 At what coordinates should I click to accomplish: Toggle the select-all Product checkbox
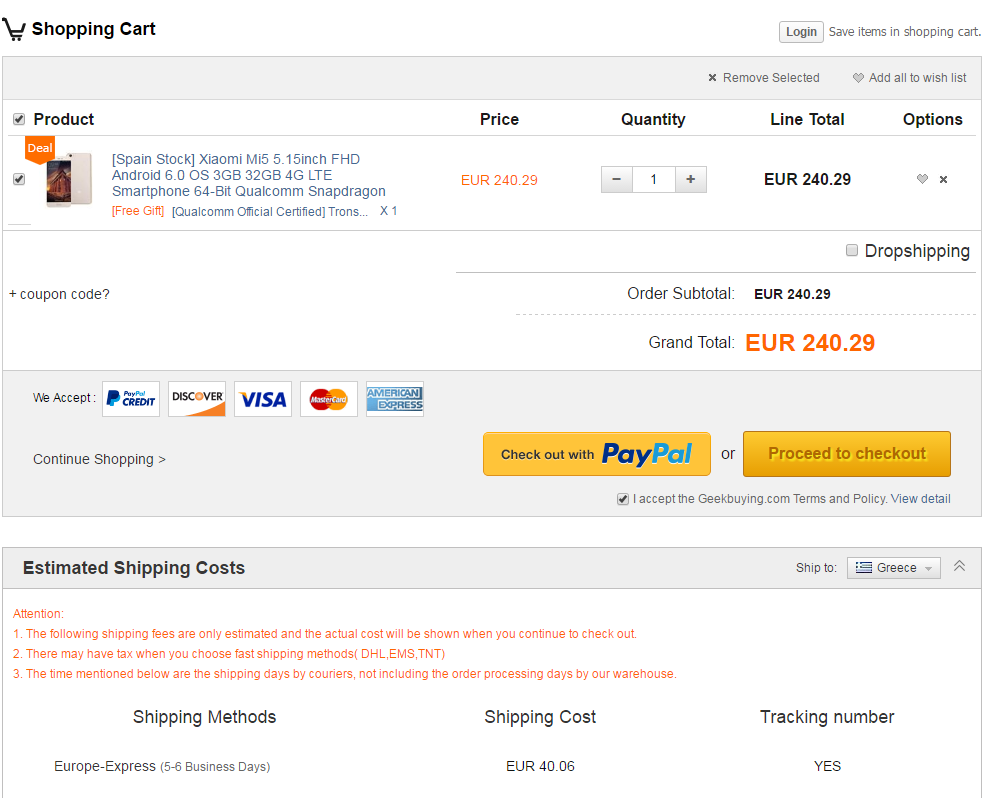[x=19, y=120]
